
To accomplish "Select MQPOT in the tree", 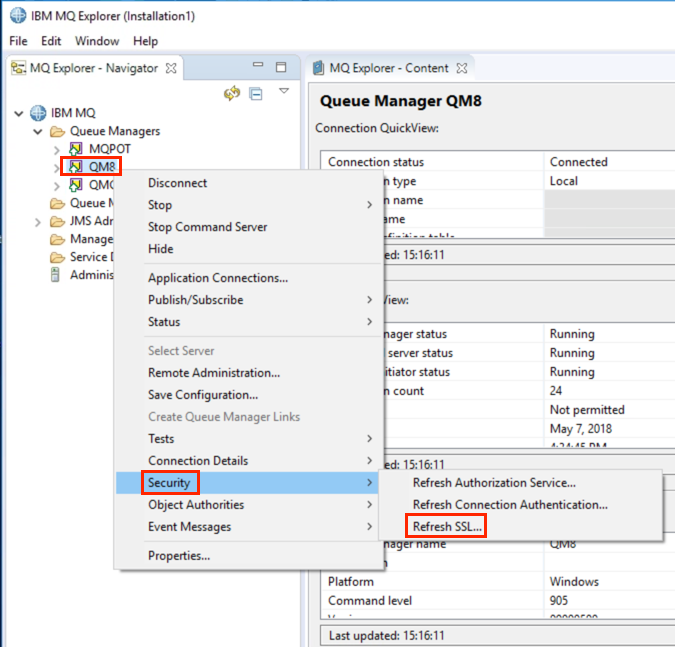I will click(110, 149).
